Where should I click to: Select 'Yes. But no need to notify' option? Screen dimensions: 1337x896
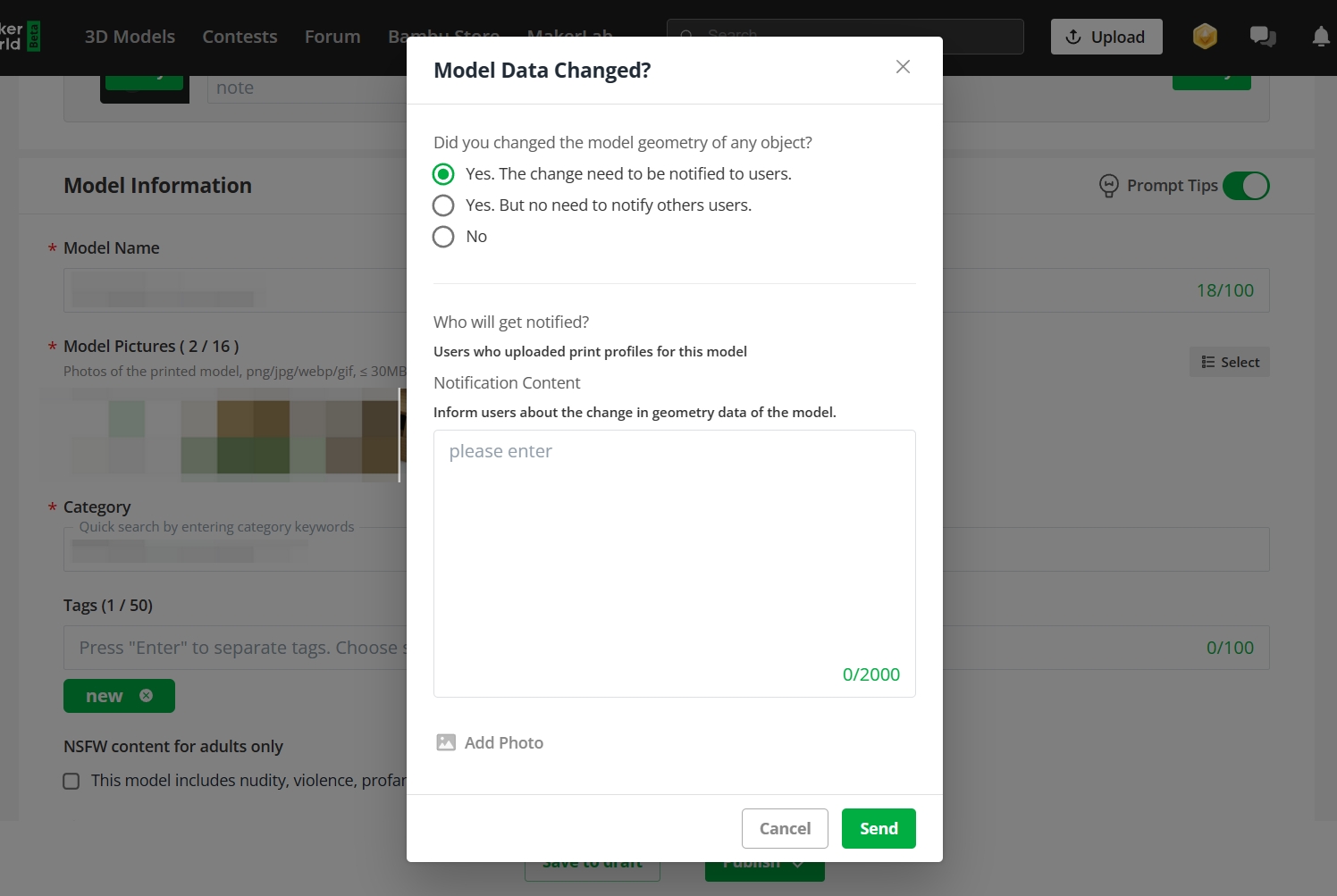[x=443, y=205]
